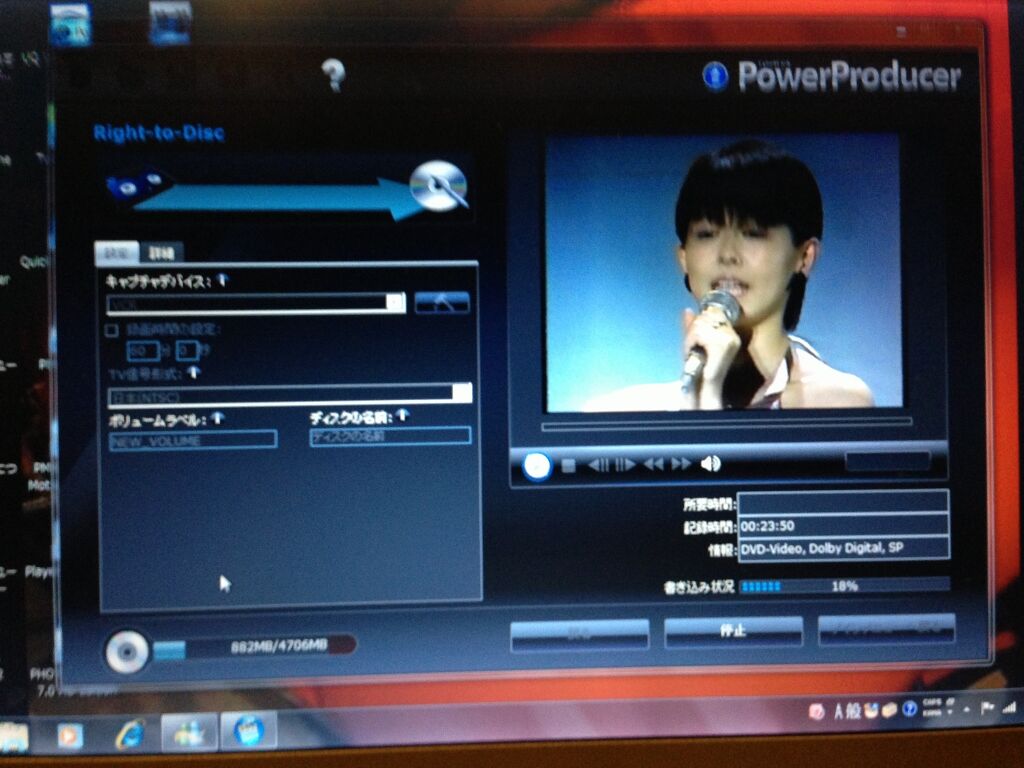Click the info icon beside ボリュームラベル
The height and width of the screenshot is (768, 1024).
point(218,418)
